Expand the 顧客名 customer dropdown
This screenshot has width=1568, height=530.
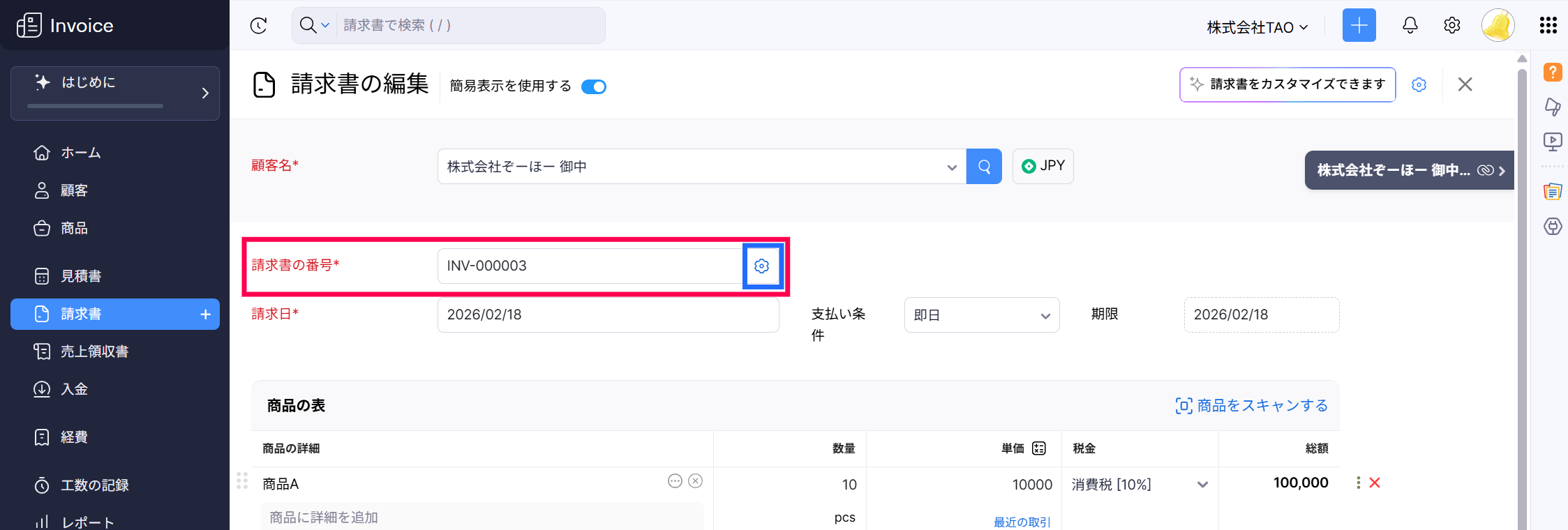tap(951, 167)
